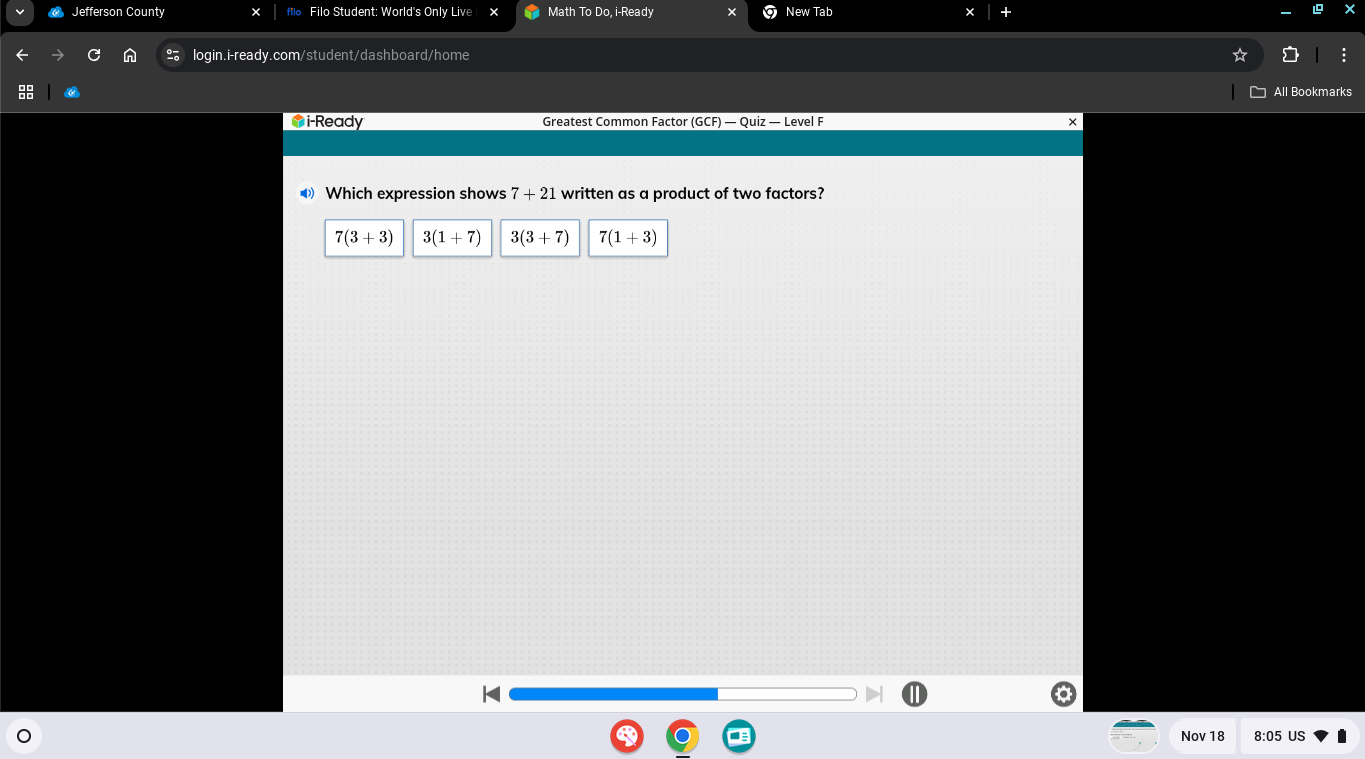Select answer 7(1 + 3)
1365x759 pixels.
(x=628, y=238)
